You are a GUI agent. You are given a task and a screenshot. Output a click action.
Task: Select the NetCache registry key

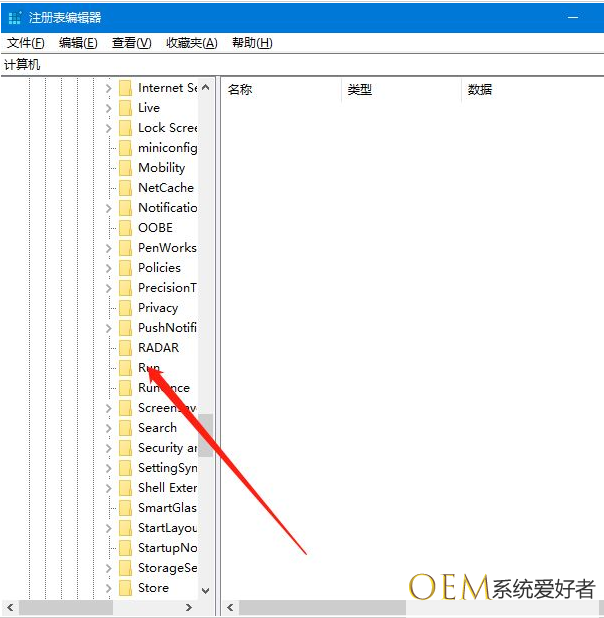click(165, 188)
